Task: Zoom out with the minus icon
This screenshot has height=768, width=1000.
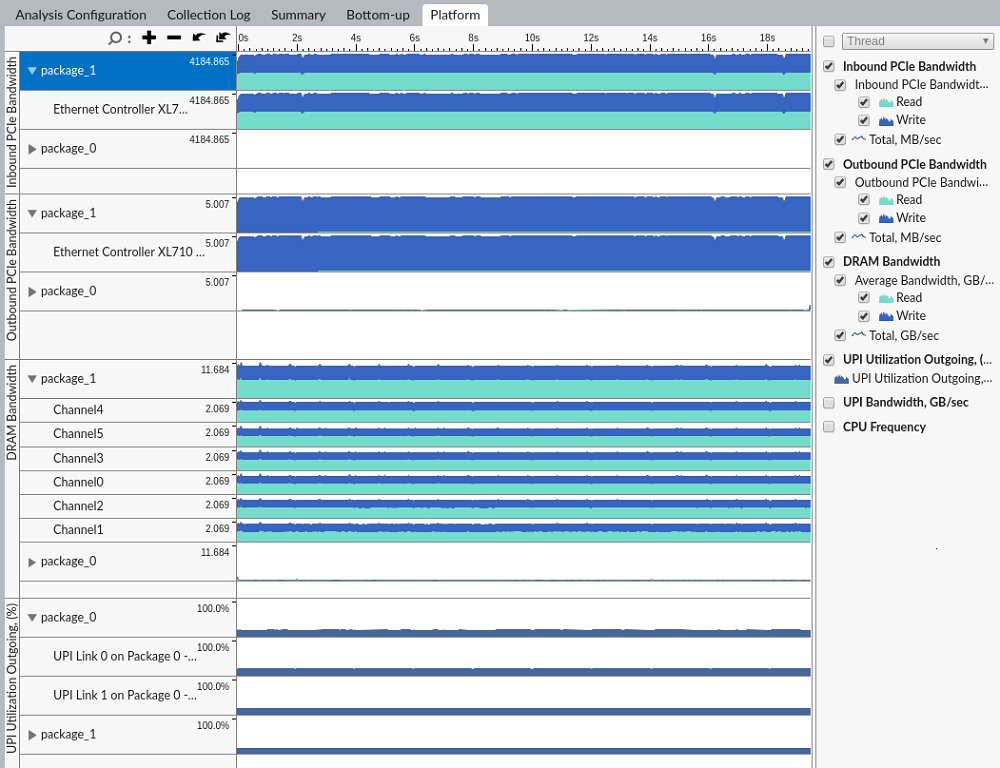Action: (174, 38)
